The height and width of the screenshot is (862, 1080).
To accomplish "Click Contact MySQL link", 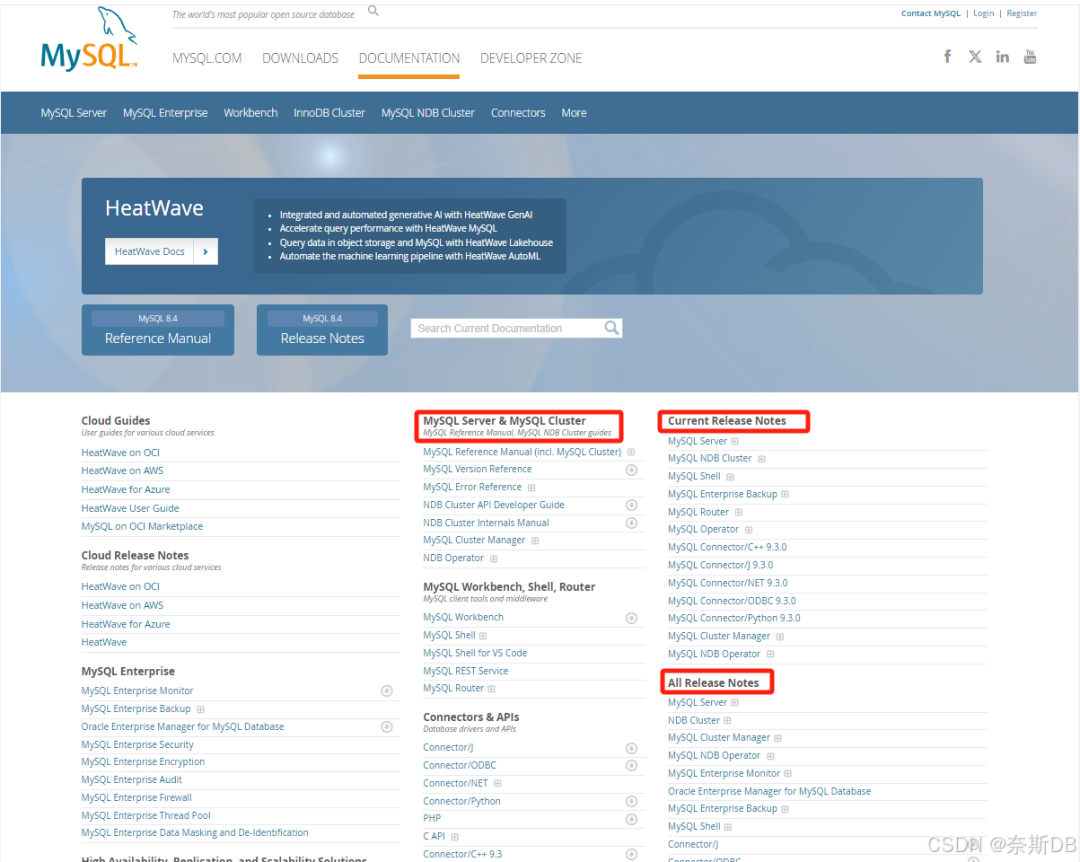I will (931, 13).
